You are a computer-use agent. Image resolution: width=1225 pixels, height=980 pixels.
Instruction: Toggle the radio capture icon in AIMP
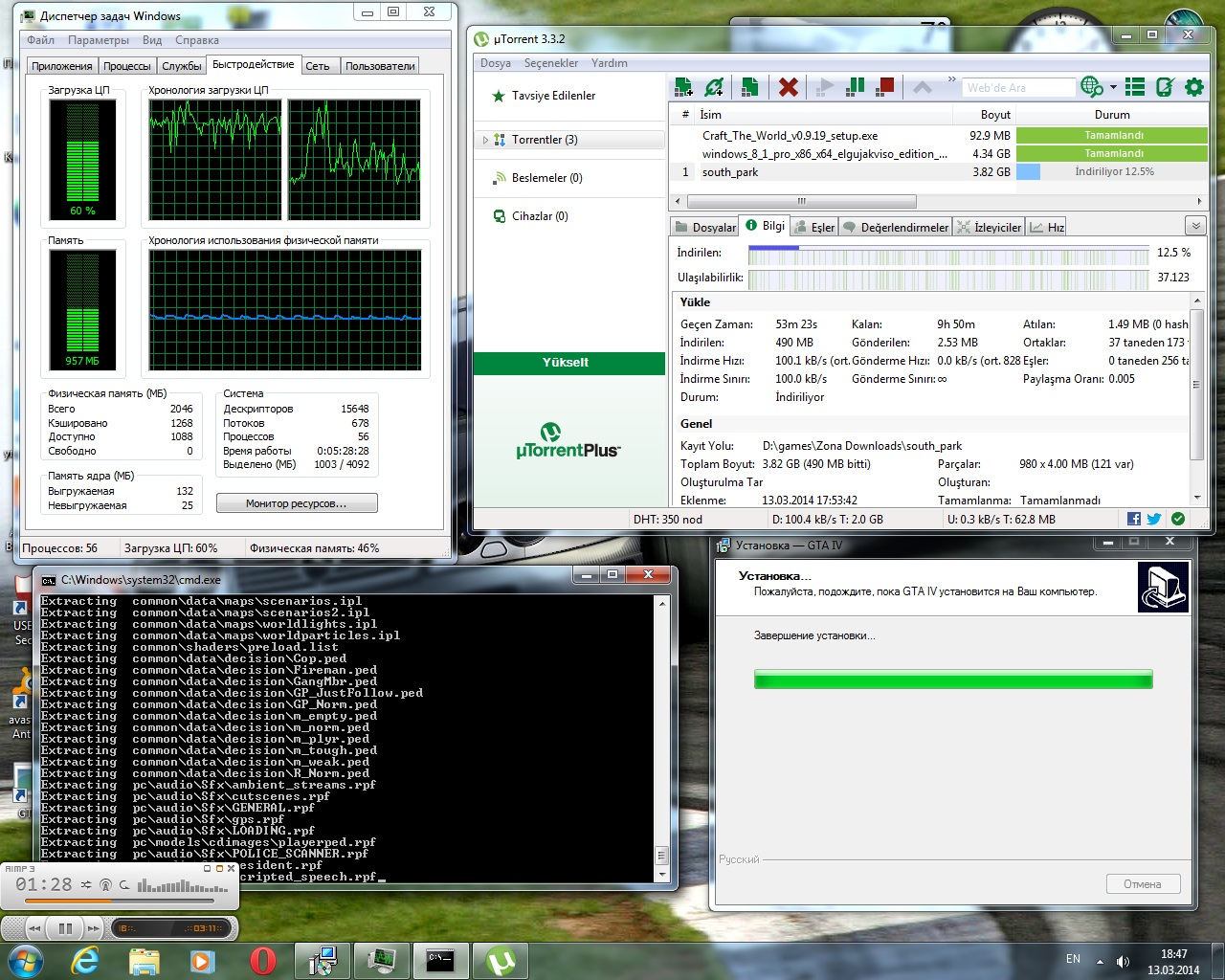(105, 885)
